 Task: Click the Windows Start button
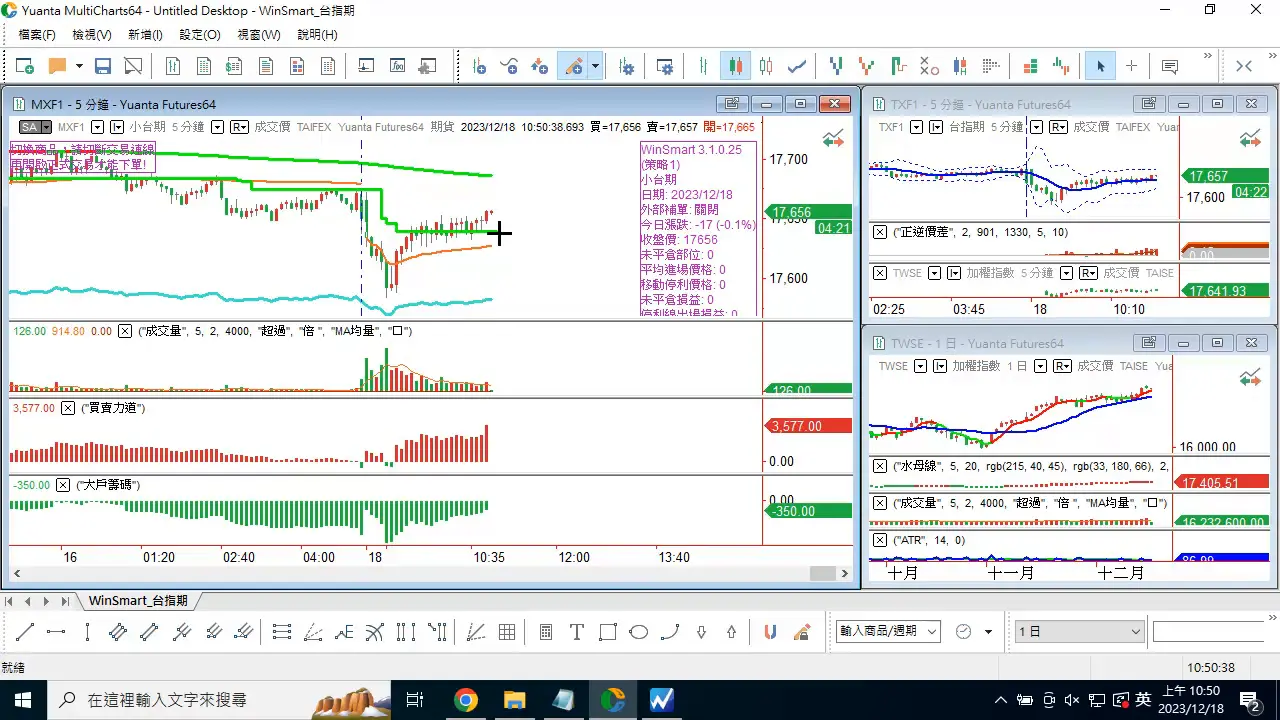[22, 700]
